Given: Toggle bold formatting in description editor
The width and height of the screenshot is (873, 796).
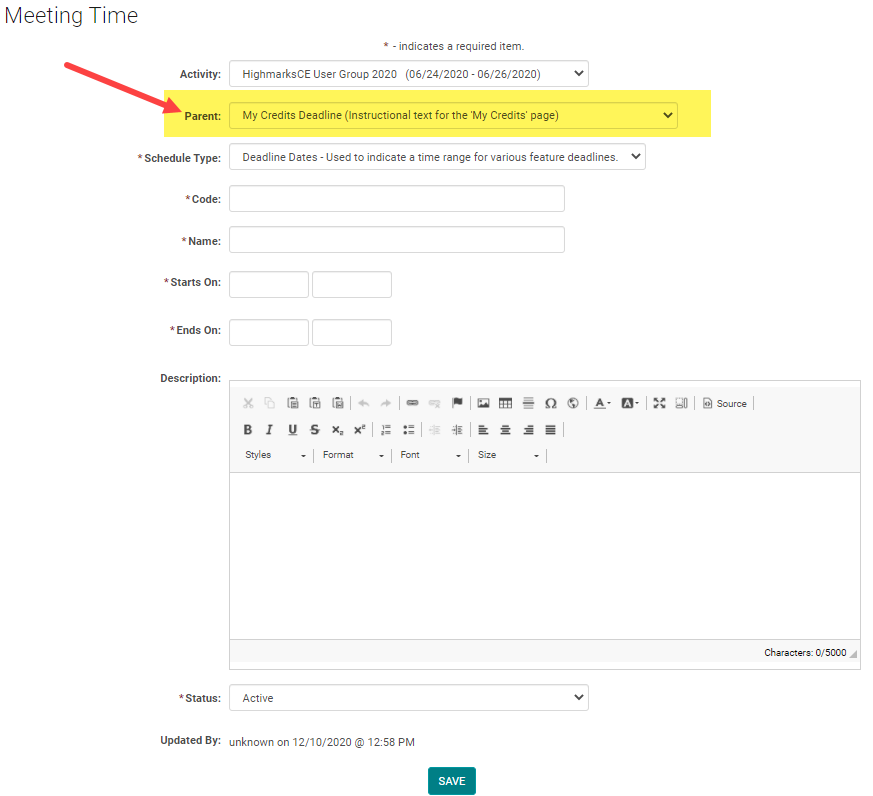Looking at the screenshot, I should tap(248, 430).
